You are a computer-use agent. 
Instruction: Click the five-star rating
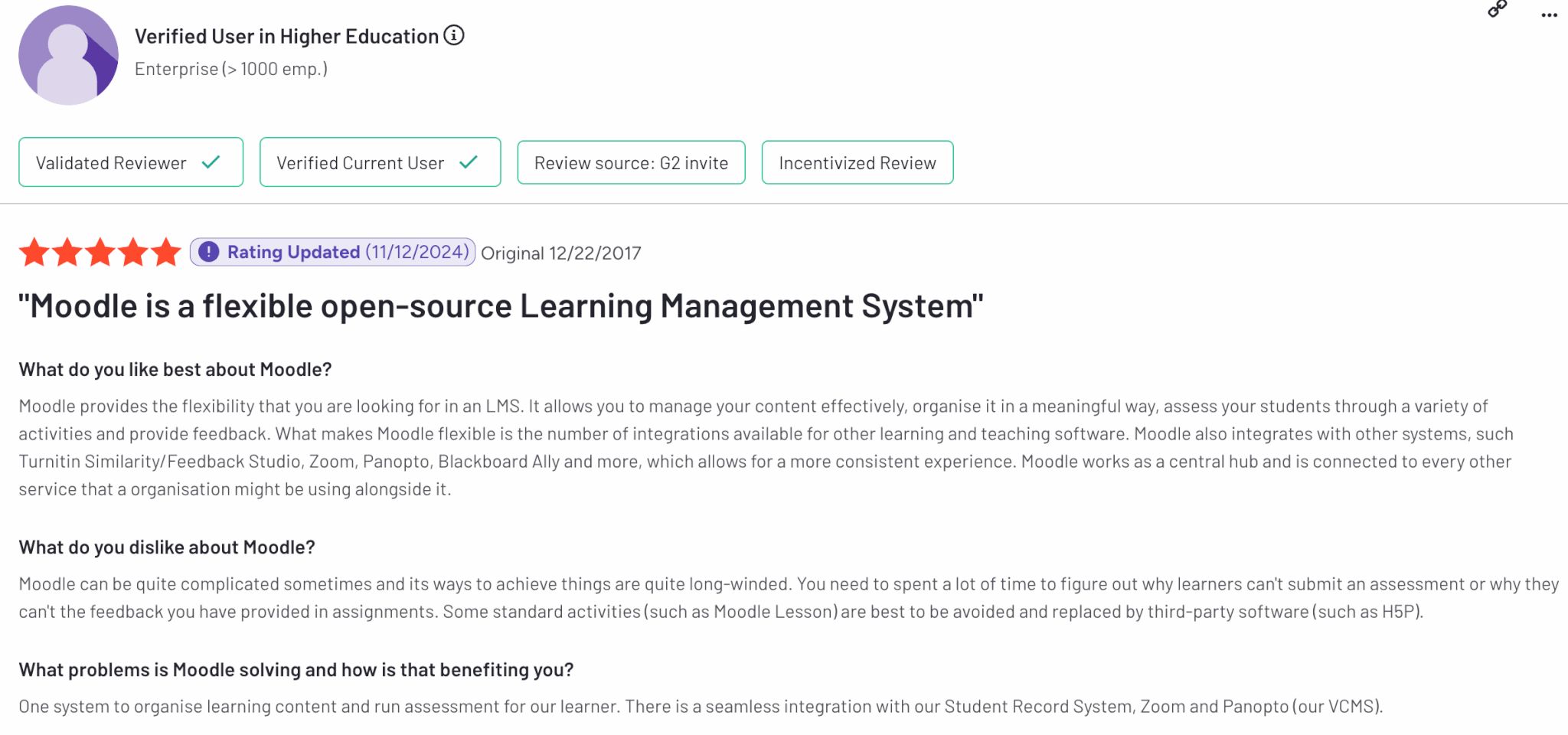click(x=100, y=252)
